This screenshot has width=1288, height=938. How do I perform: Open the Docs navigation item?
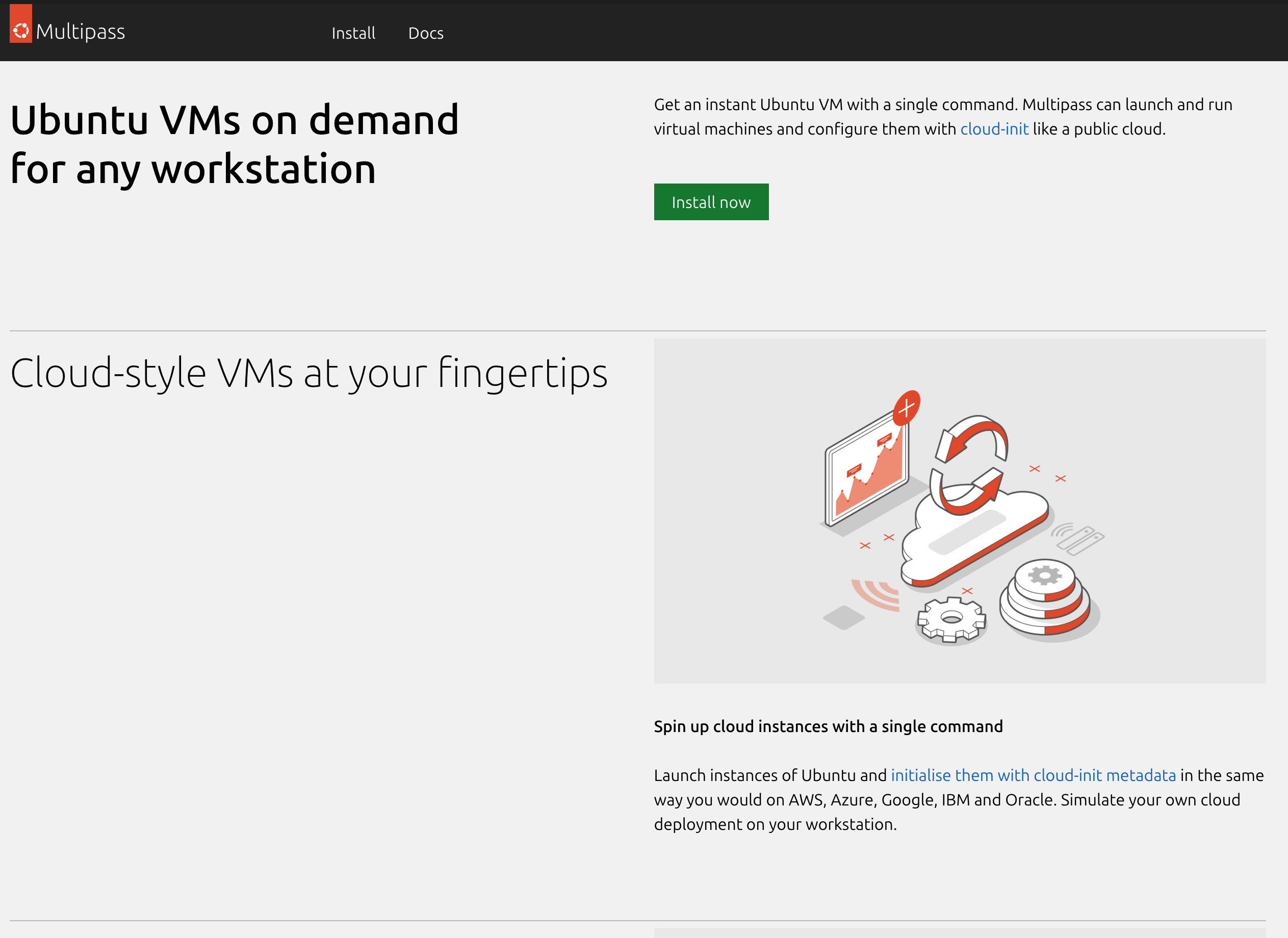425,33
